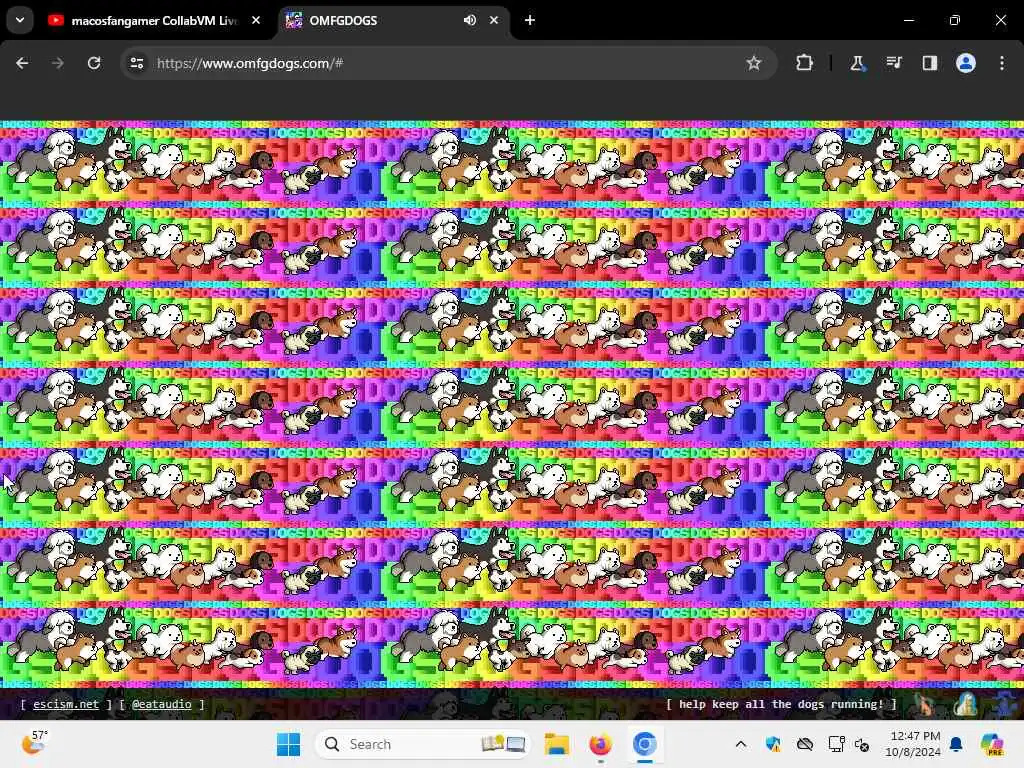
Task: Click the muted volume tray icon
Action: (862, 744)
